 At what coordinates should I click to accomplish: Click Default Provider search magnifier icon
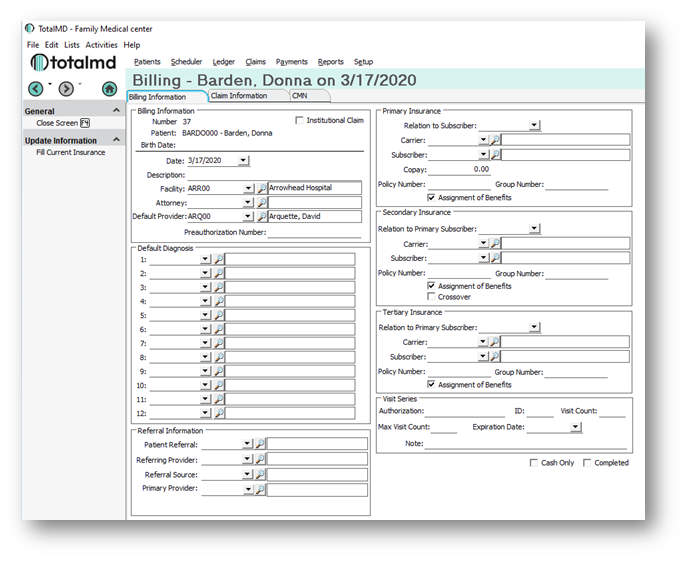[260, 216]
